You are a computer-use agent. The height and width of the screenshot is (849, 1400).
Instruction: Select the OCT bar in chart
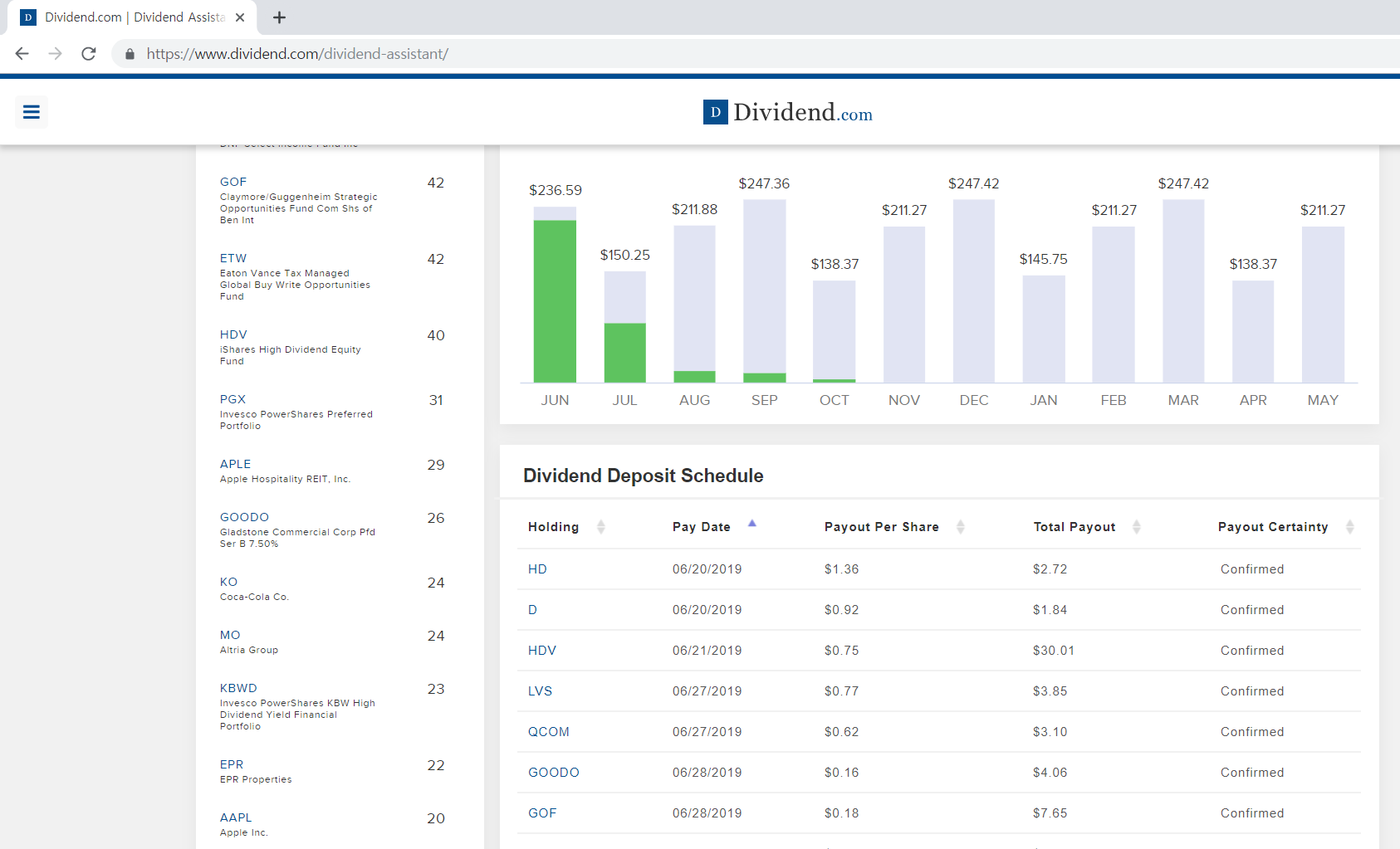pos(834,331)
